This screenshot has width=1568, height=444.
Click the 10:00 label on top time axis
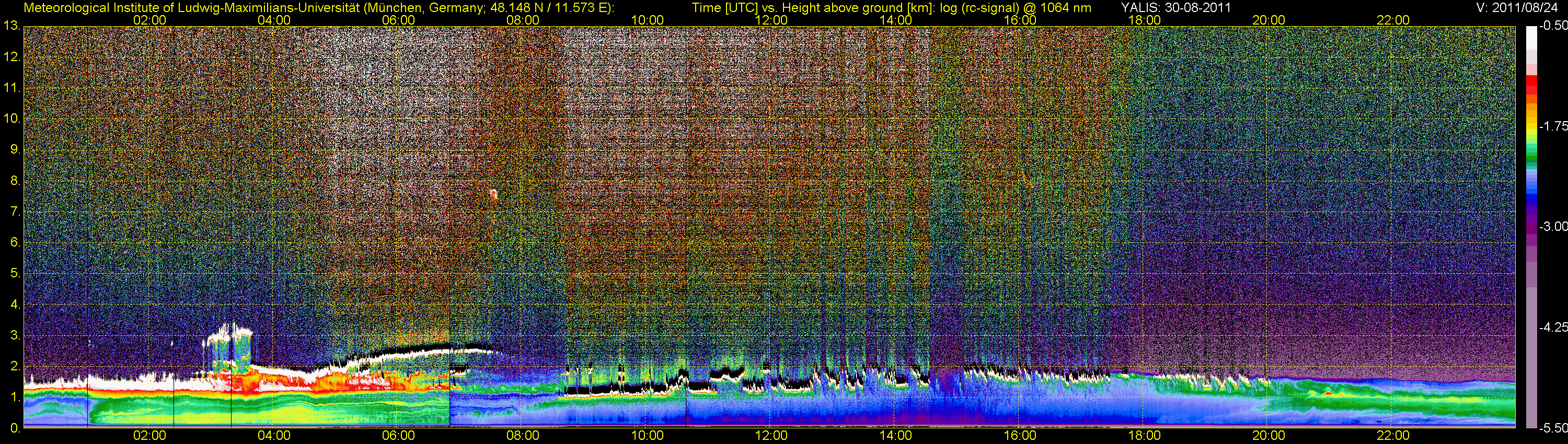point(647,20)
